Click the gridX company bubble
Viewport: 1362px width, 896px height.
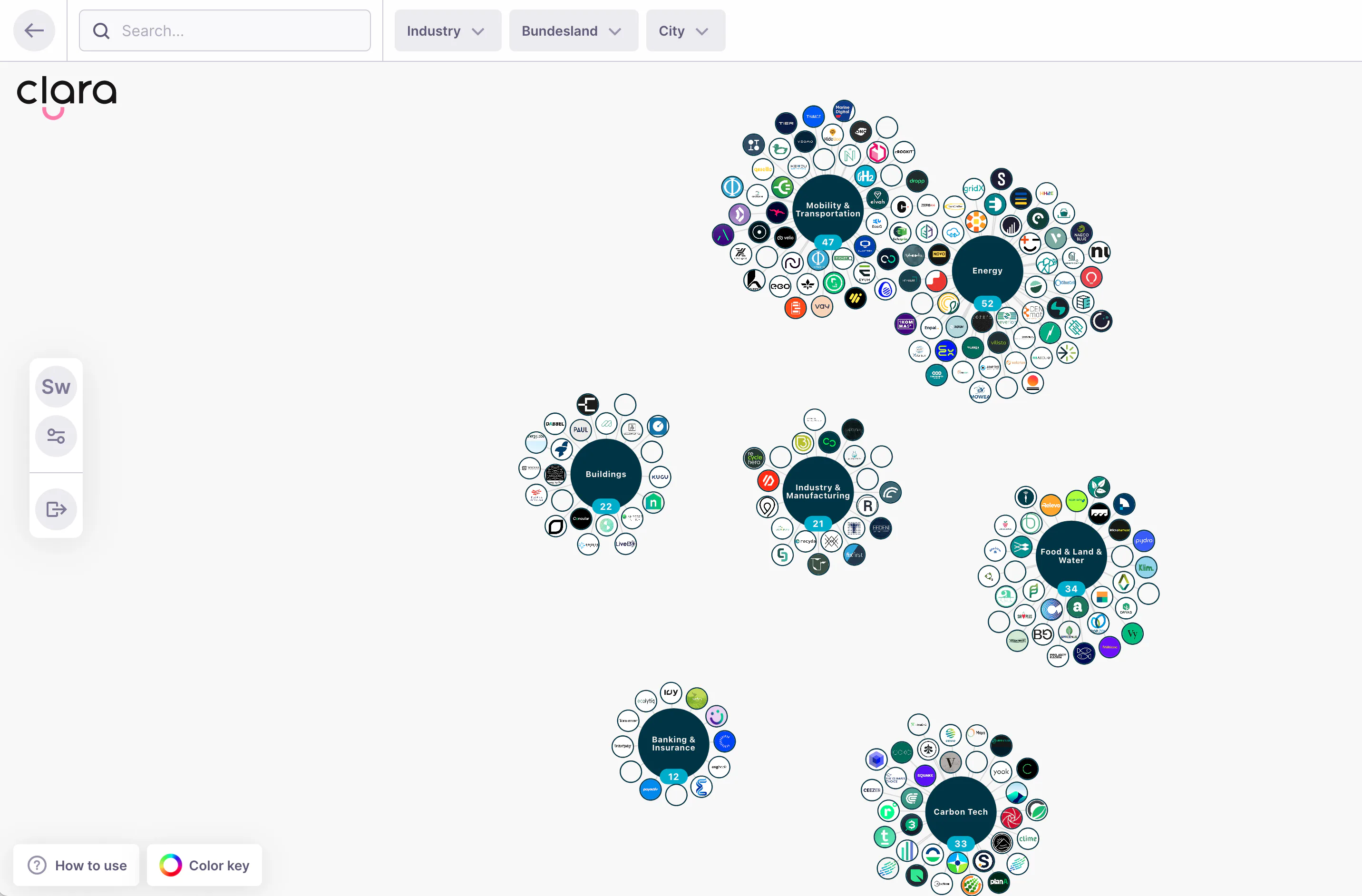tap(973, 188)
